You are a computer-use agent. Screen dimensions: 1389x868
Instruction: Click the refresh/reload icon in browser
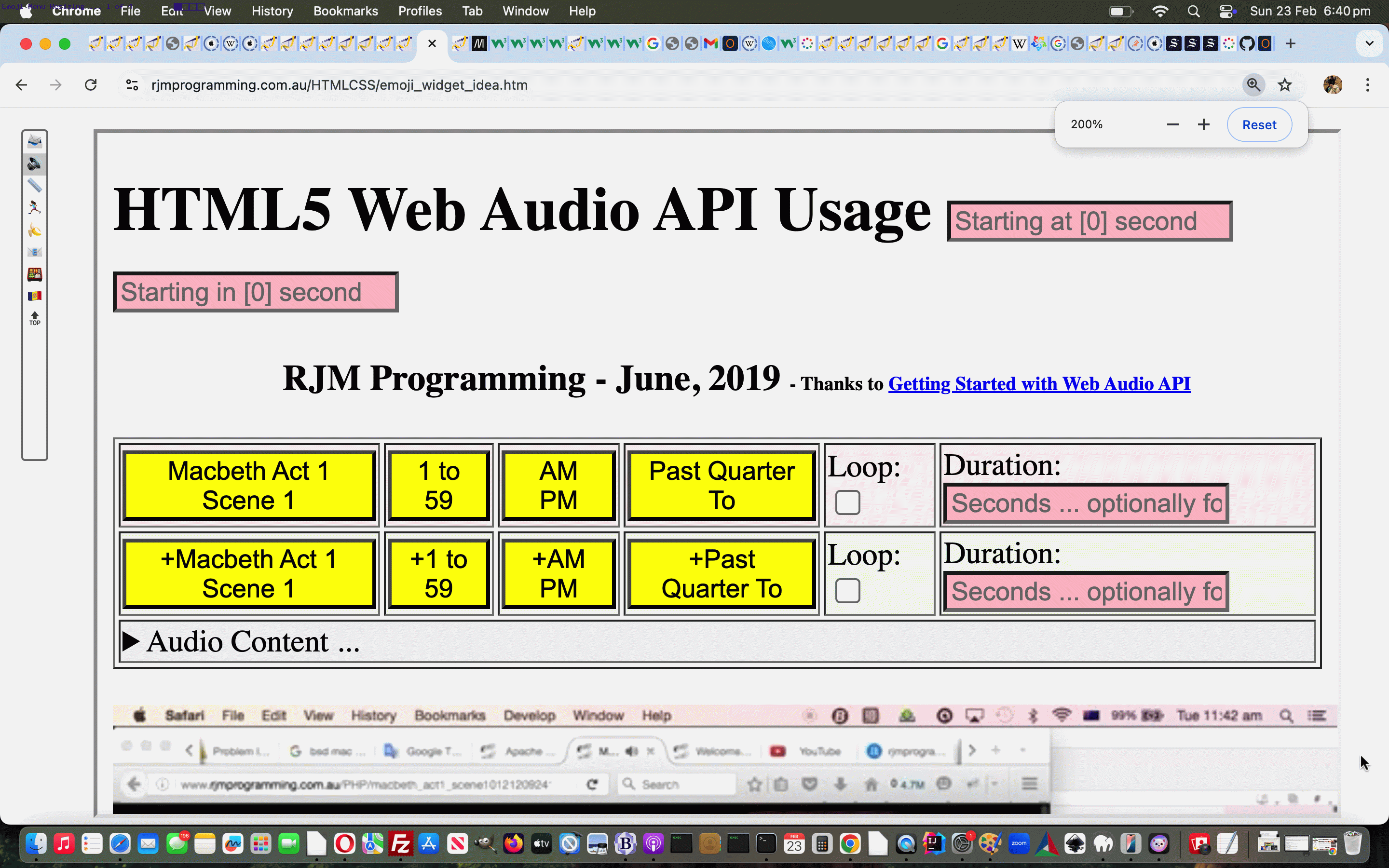coord(90,85)
